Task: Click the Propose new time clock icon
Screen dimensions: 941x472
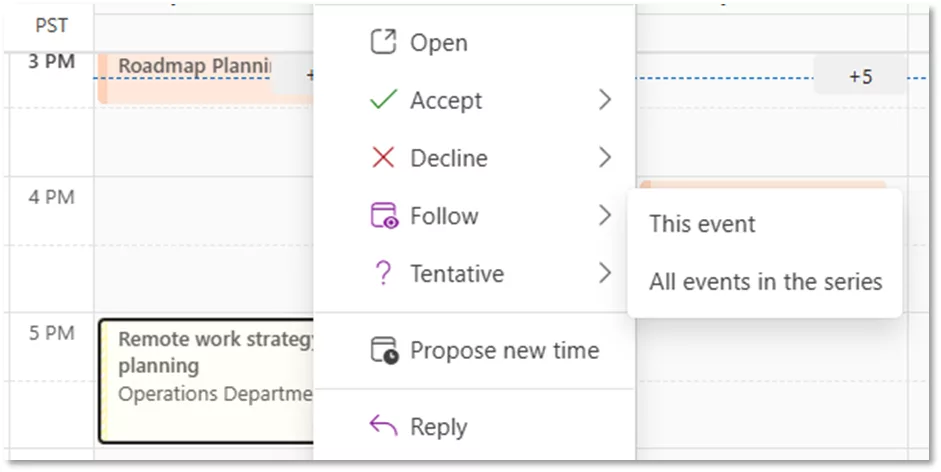Action: [x=384, y=350]
